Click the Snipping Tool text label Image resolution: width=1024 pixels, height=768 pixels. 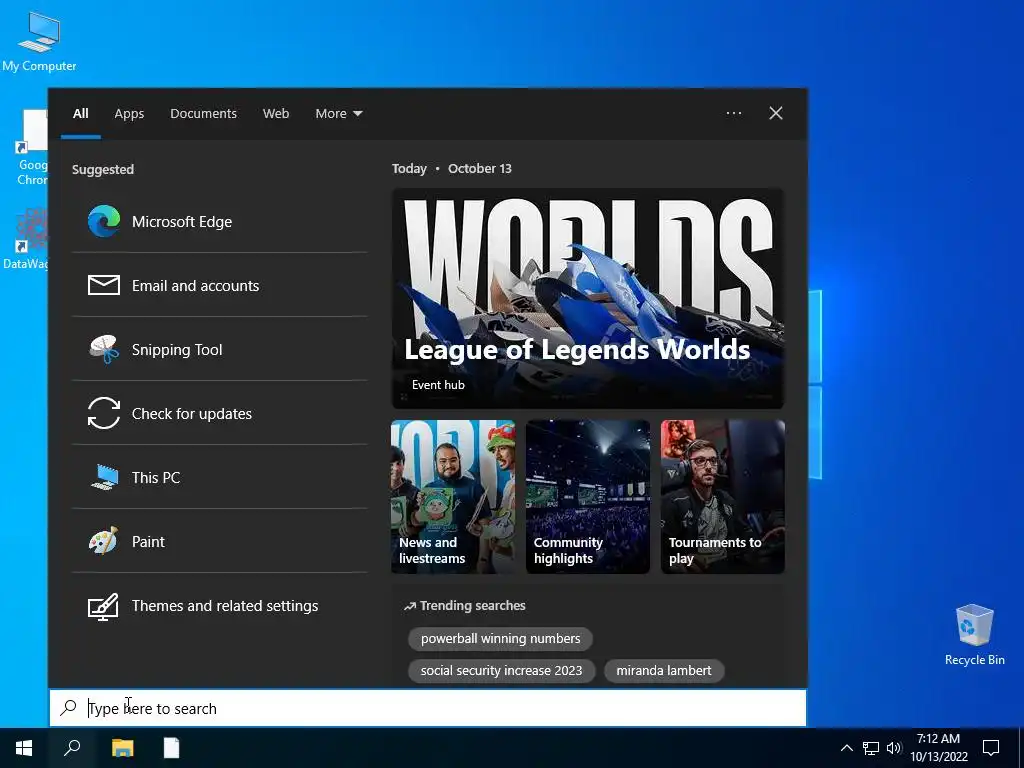coord(177,350)
